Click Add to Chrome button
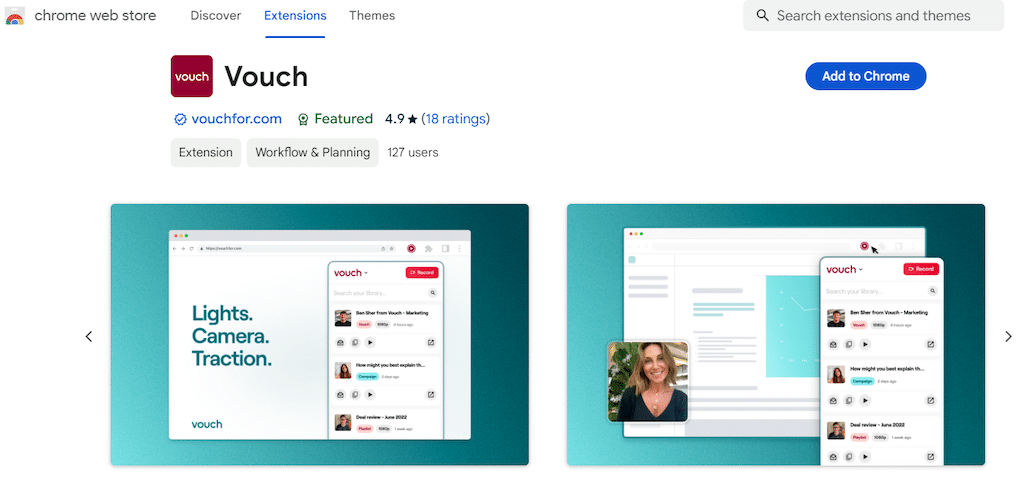The height and width of the screenshot is (486, 1024). pos(865,76)
